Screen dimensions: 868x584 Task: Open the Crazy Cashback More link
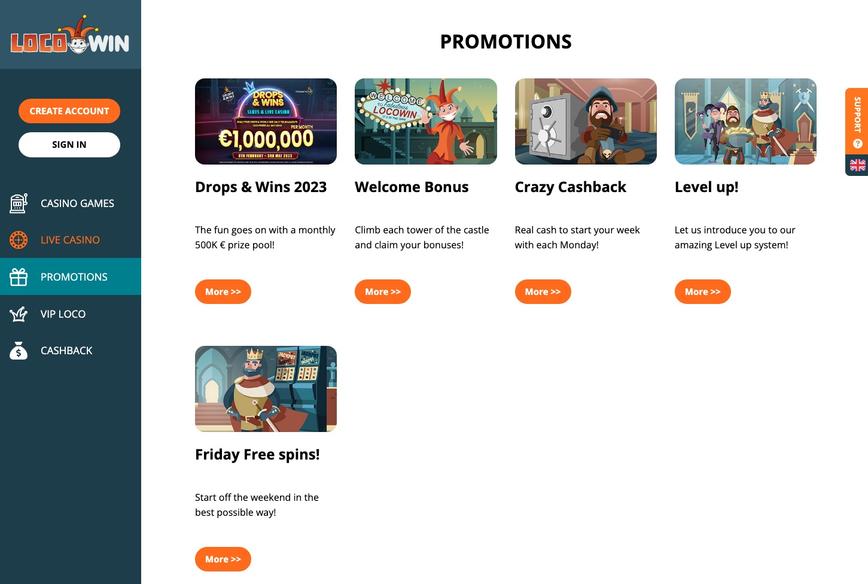coord(543,291)
